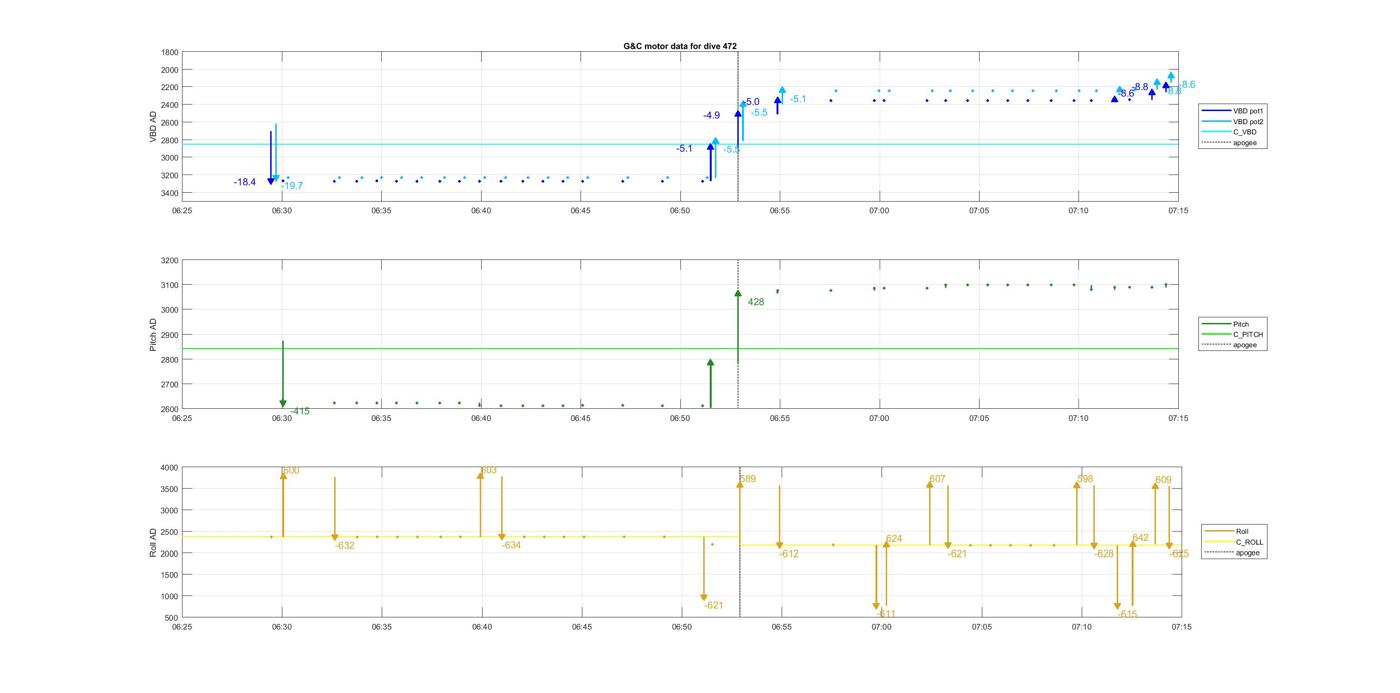Click the '3400' tick on VBD axis
Screen dimensions: 1400x693
tap(170, 193)
